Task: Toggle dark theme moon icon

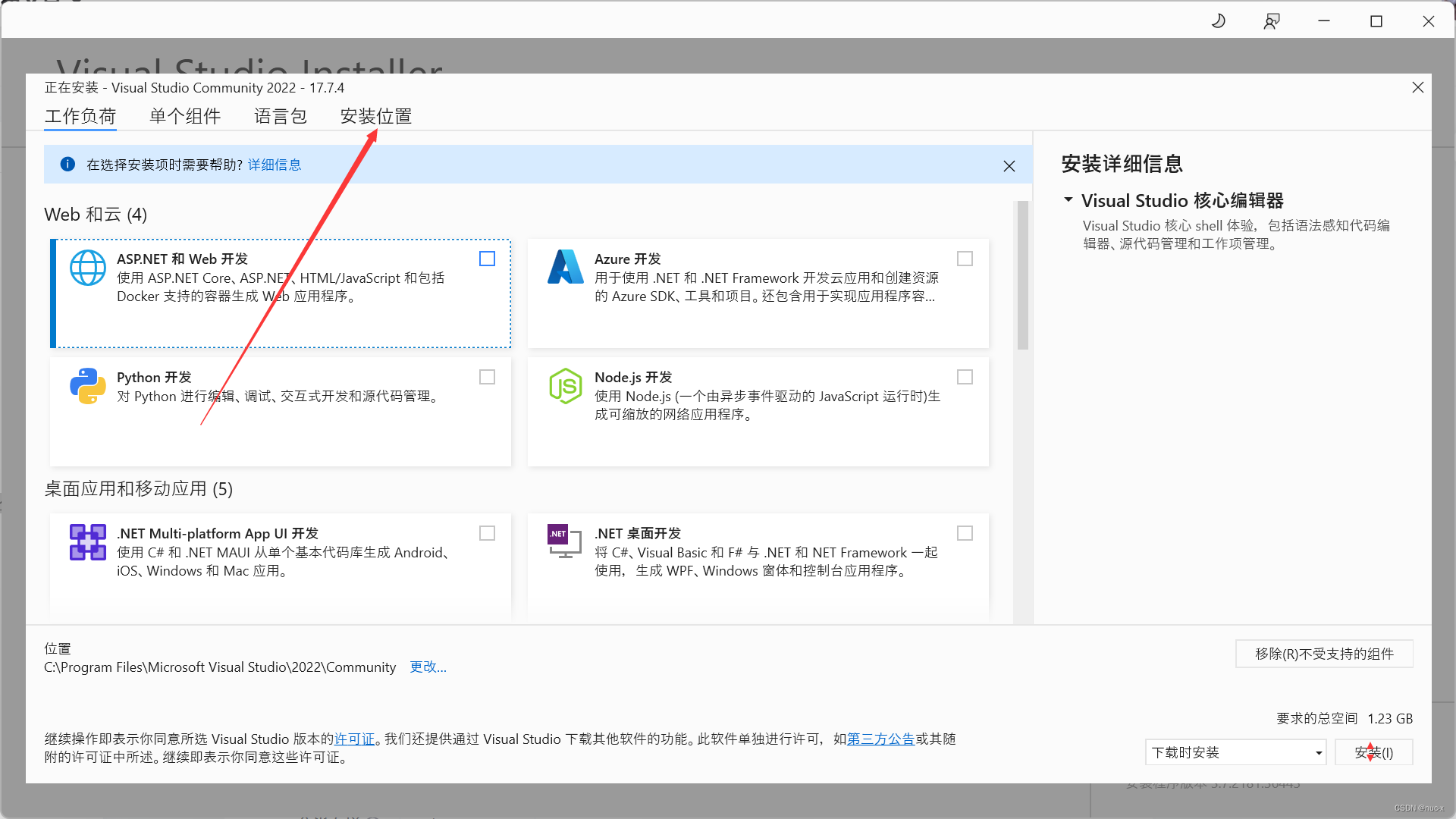Action: 1219,21
